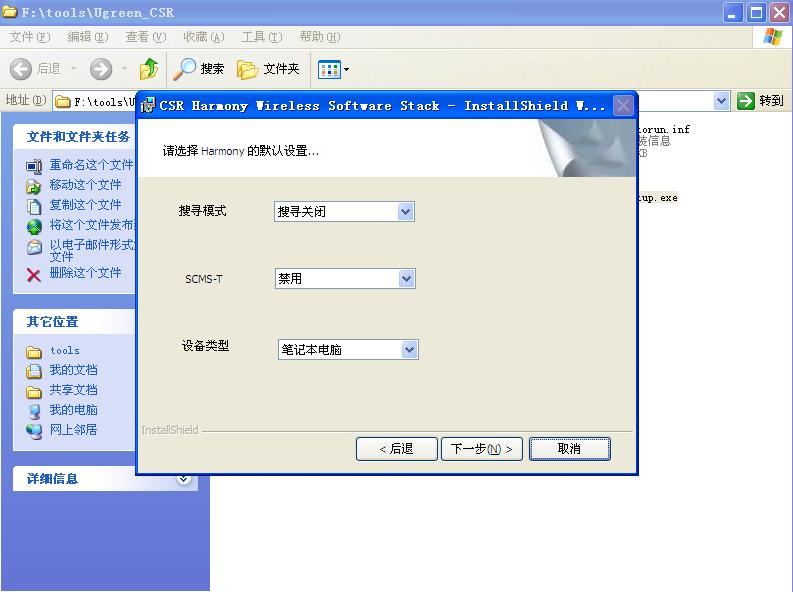Open forward history dropdown arrow
This screenshot has width=793, height=592.
124,69
